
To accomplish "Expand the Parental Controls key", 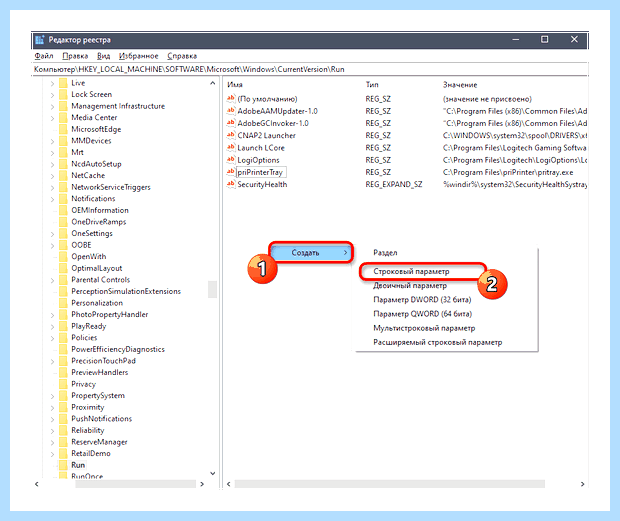I will click(52, 280).
